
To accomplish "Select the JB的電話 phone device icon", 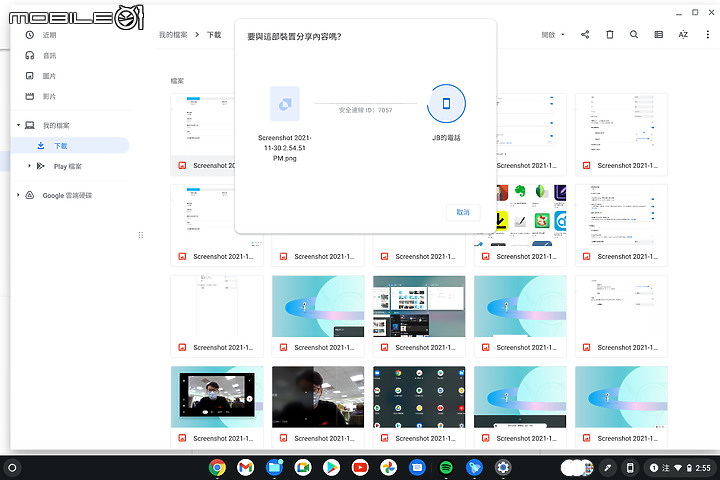I will coord(446,103).
